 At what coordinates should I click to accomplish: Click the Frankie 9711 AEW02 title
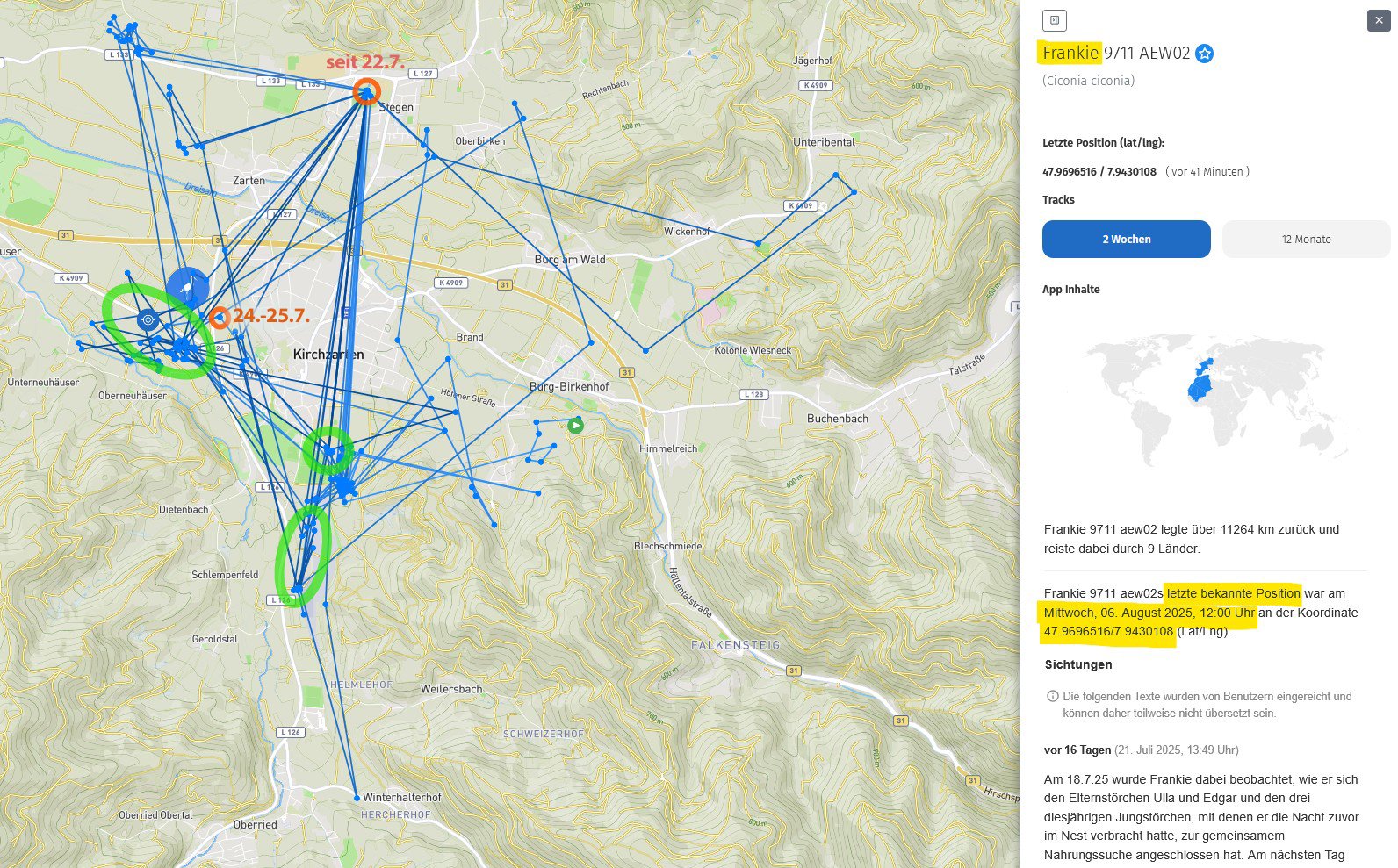coord(1115,54)
